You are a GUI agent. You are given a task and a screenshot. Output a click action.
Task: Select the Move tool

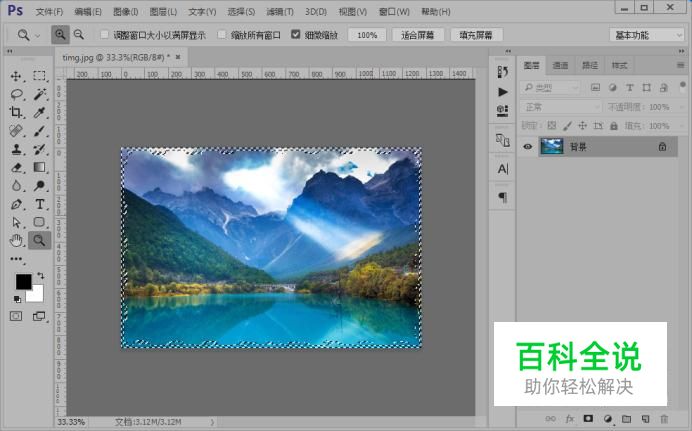click(16, 76)
